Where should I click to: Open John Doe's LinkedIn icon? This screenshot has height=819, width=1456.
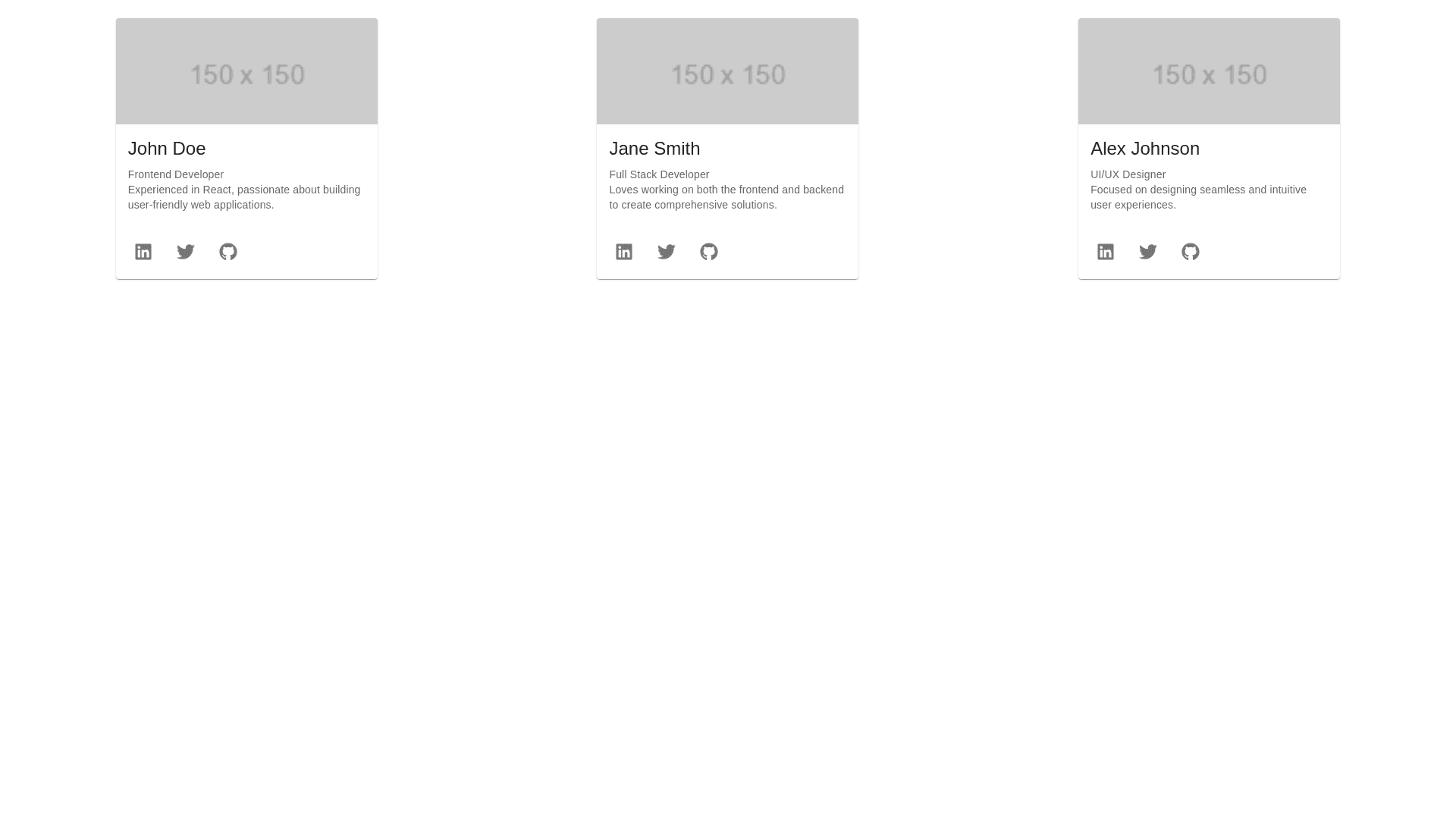pos(143,252)
